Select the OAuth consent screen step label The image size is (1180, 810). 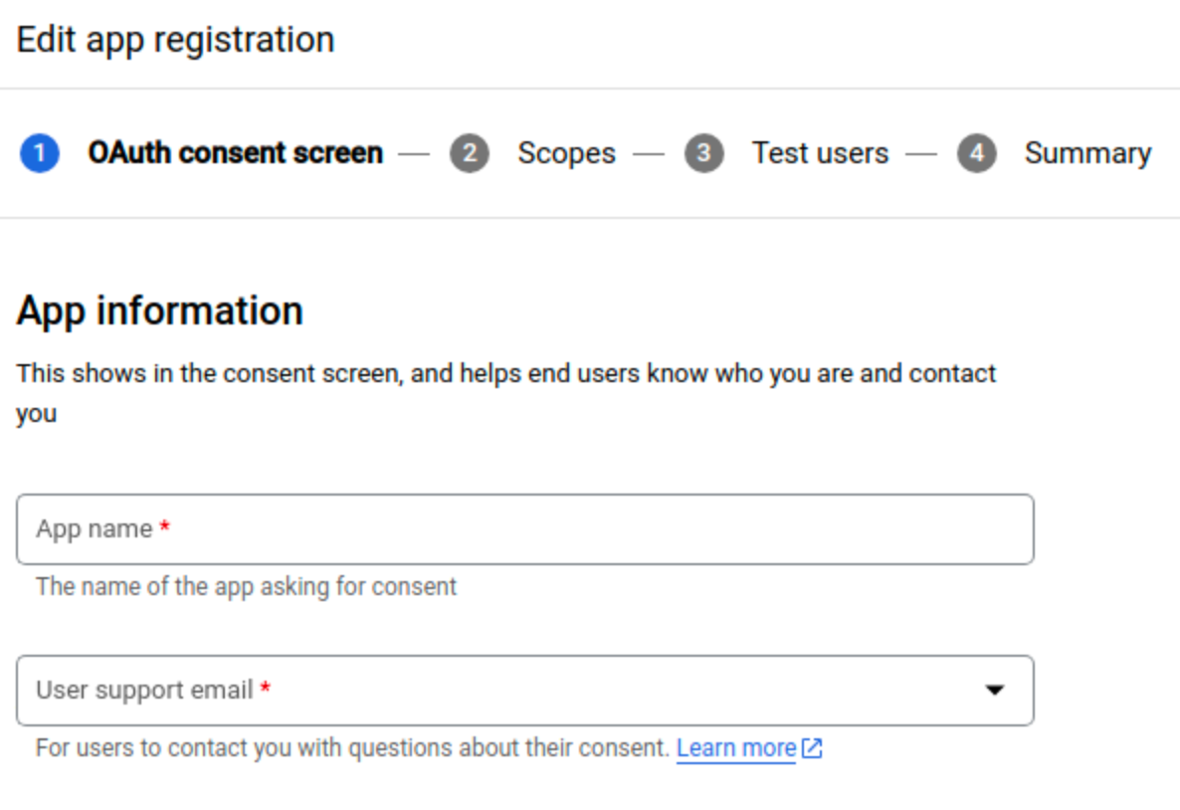[x=235, y=153]
